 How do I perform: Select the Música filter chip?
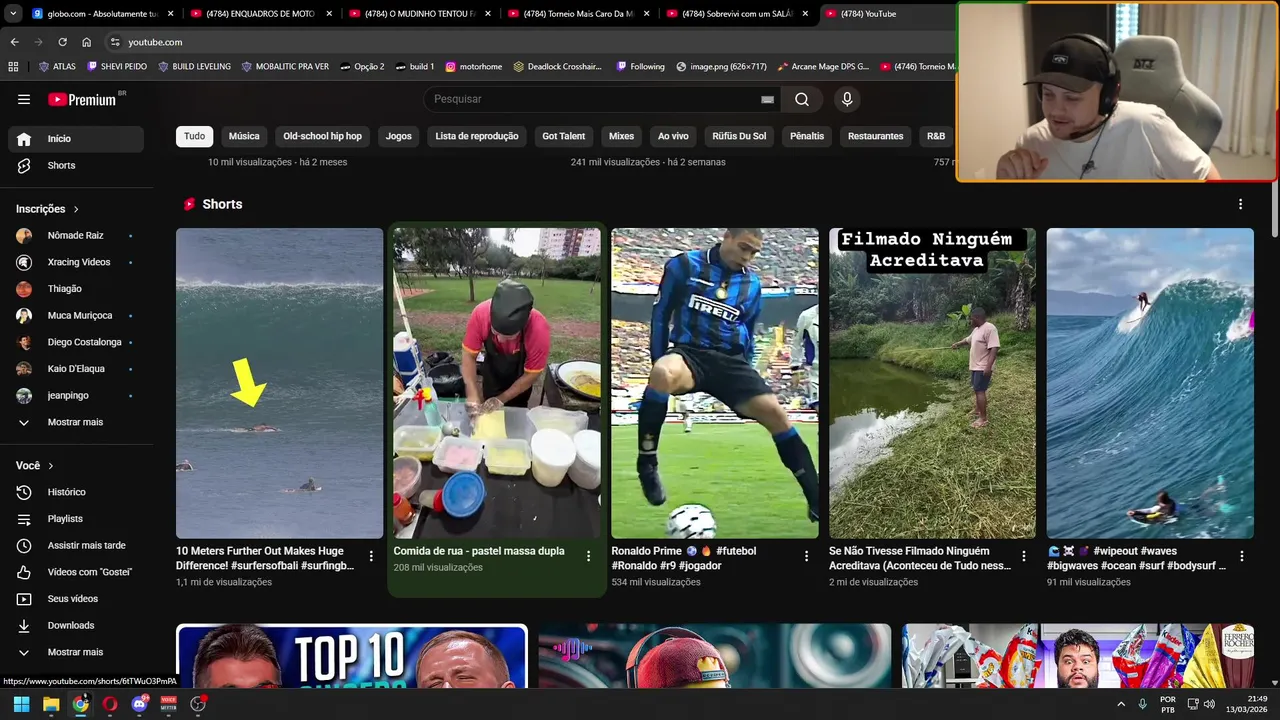point(244,136)
